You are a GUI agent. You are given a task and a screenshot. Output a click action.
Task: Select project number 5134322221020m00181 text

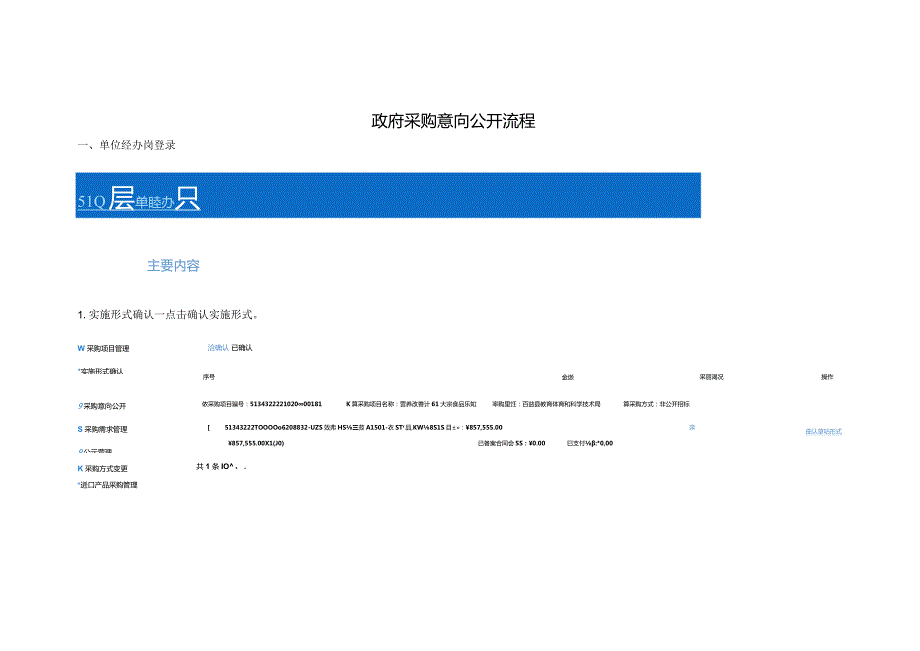[x=286, y=404]
